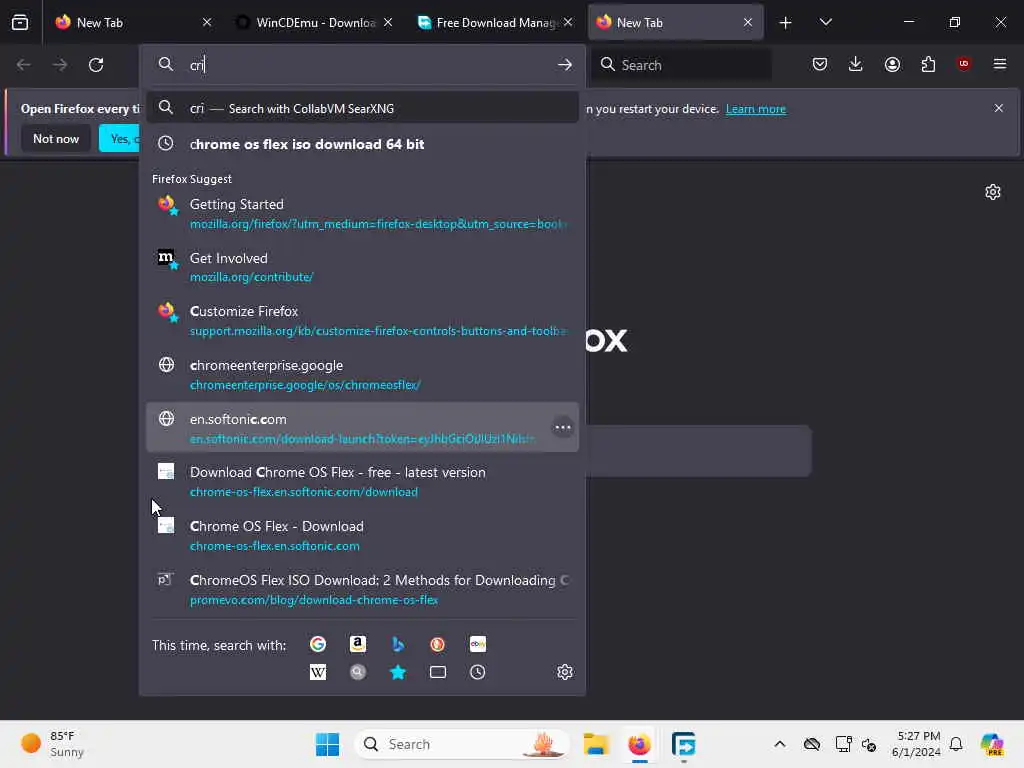Screen dimensions: 1024x768
Task: Search with the grey SearXNG engine icon
Action: 358,672
